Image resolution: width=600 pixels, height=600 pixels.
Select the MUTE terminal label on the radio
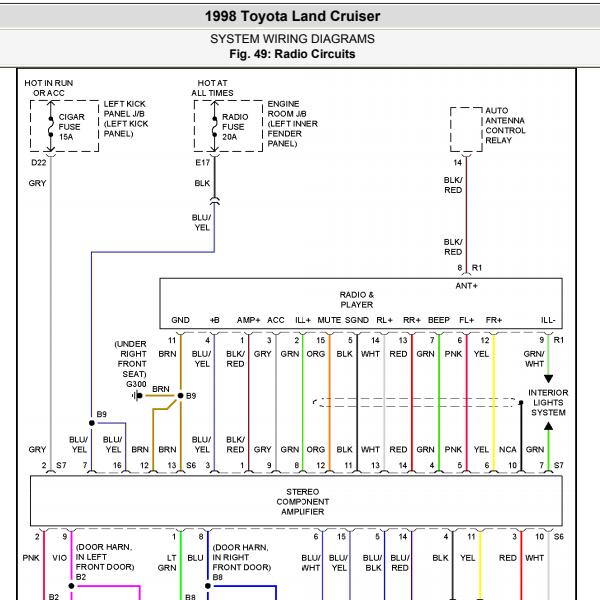pos(329,320)
